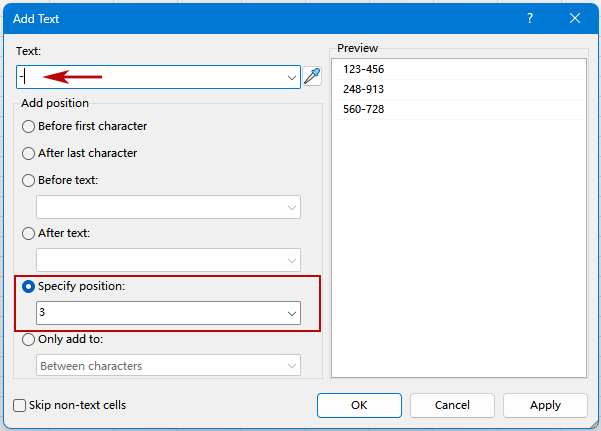Screen dimensions: 601x431
Task: Select After last character option
Action: coord(28,153)
